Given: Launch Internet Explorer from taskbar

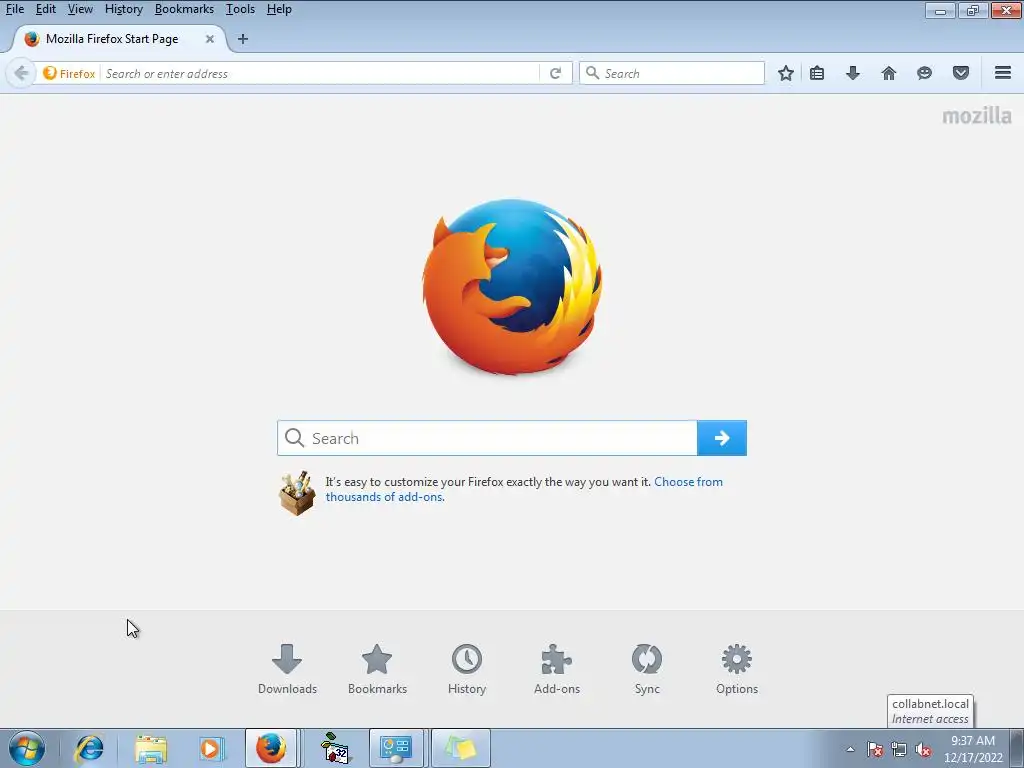Looking at the screenshot, I should 89,748.
